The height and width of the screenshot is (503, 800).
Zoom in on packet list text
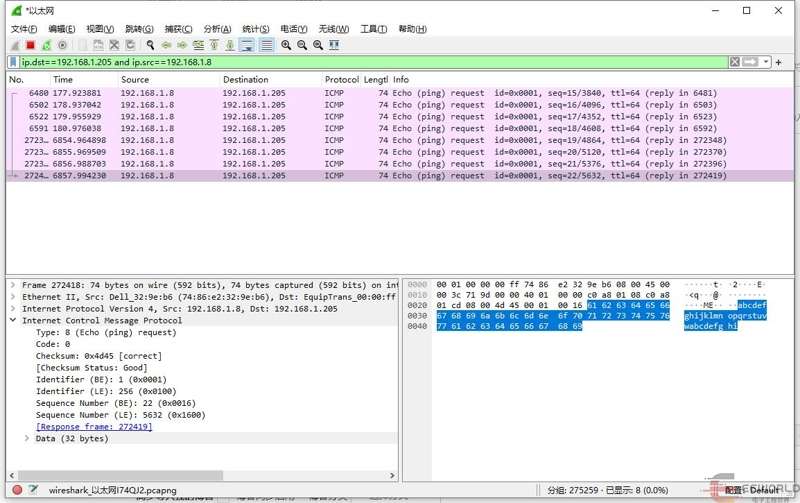pos(286,45)
